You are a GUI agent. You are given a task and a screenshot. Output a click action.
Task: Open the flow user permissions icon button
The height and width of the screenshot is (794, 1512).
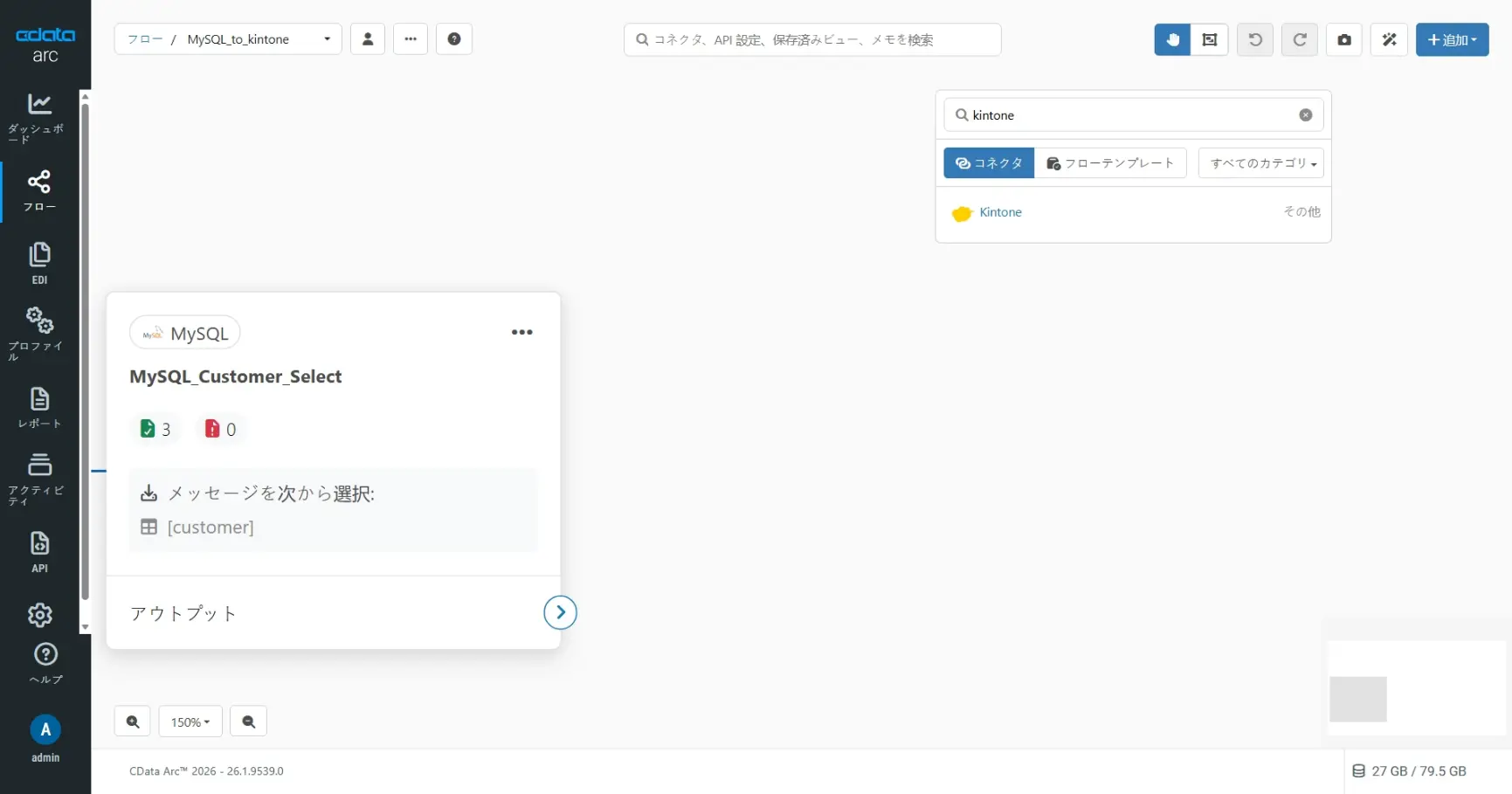[x=368, y=39]
